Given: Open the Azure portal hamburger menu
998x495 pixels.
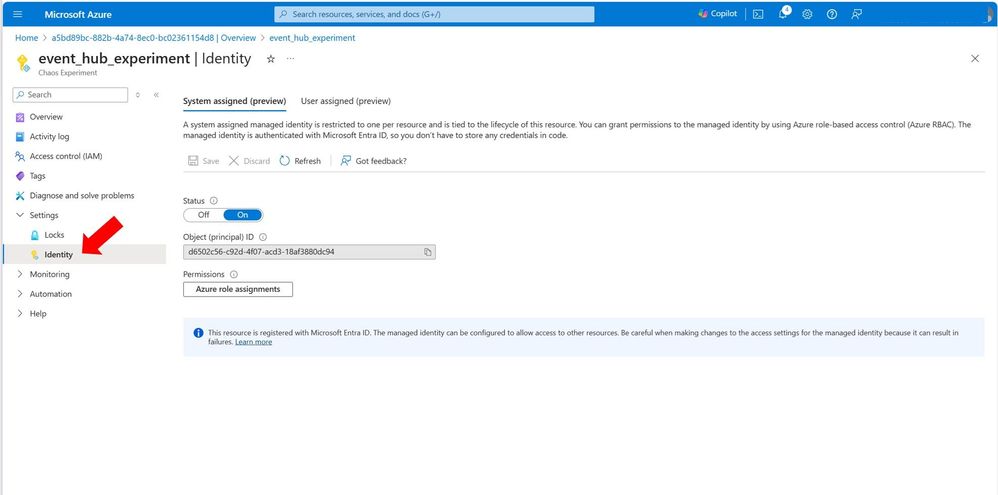Looking at the screenshot, I should pos(18,14).
